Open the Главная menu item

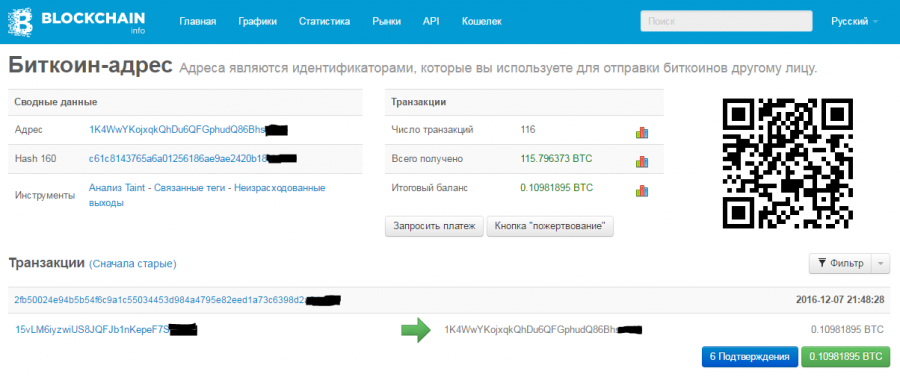click(x=197, y=21)
